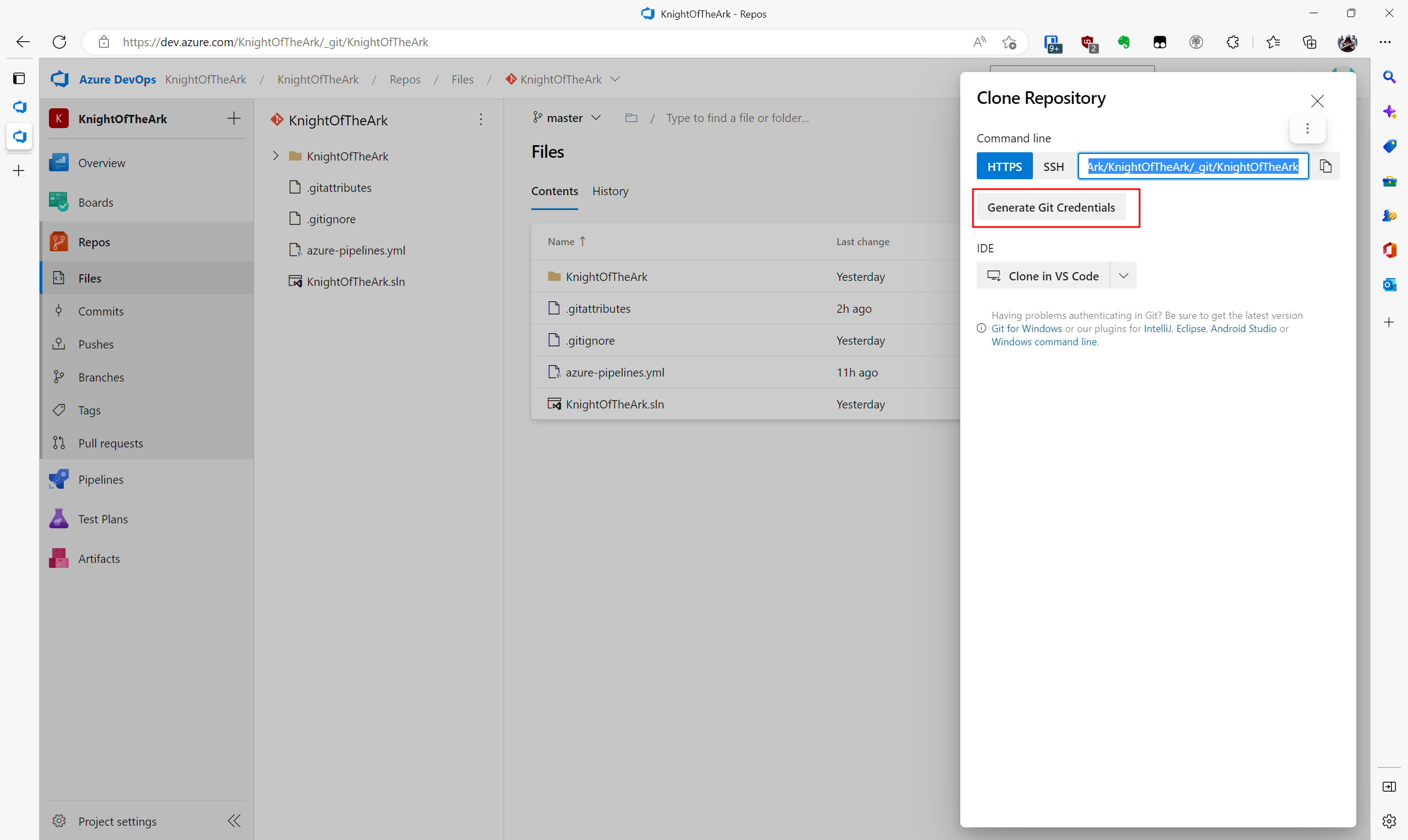This screenshot has height=840, width=1408.
Task: Open the Git for Windows link
Action: pos(1026,328)
